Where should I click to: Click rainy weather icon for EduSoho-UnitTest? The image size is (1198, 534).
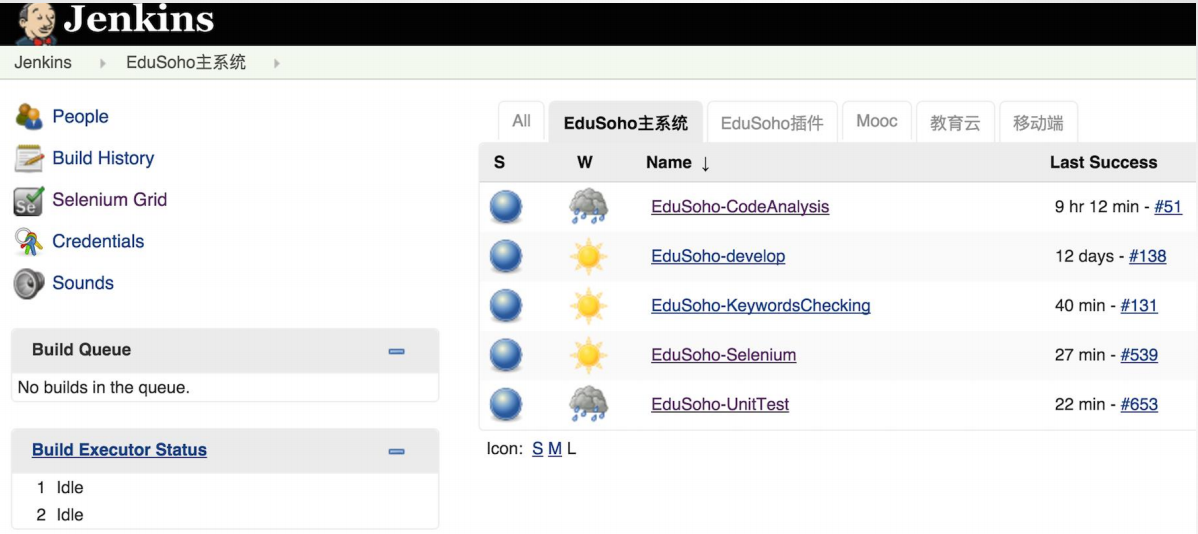pos(588,405)
